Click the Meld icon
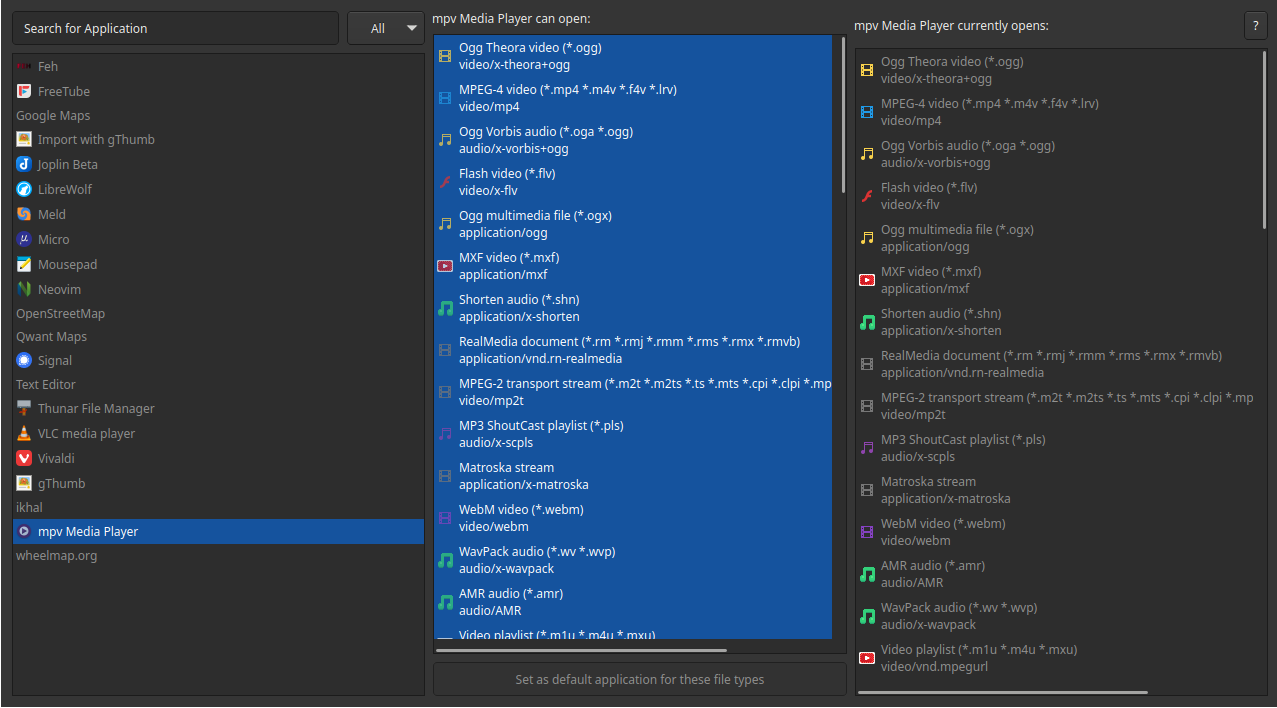The width and height of the screenshot is (1277, 708). pyautogui.click(x=23, y=214)
